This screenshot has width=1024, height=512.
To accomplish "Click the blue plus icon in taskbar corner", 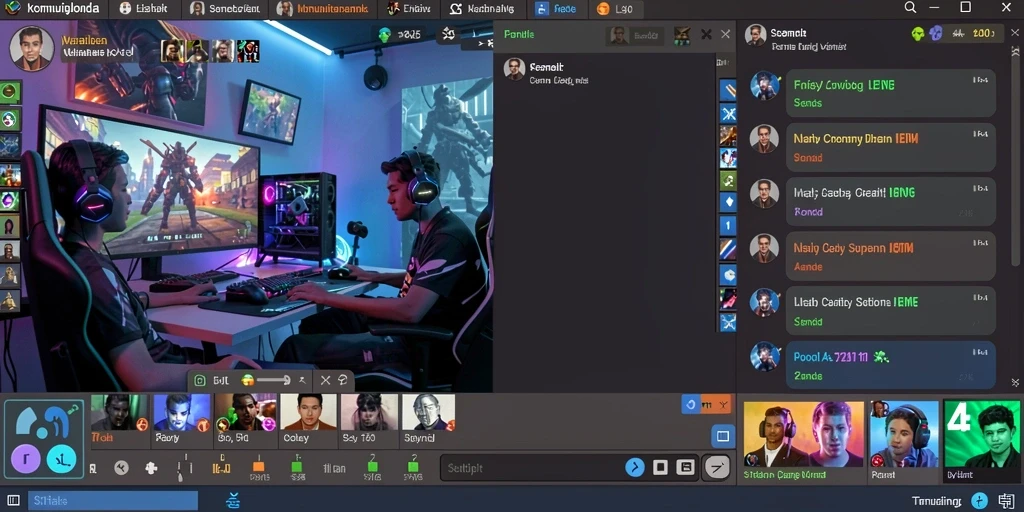I will pyautogui.click(x=979, y=501).
